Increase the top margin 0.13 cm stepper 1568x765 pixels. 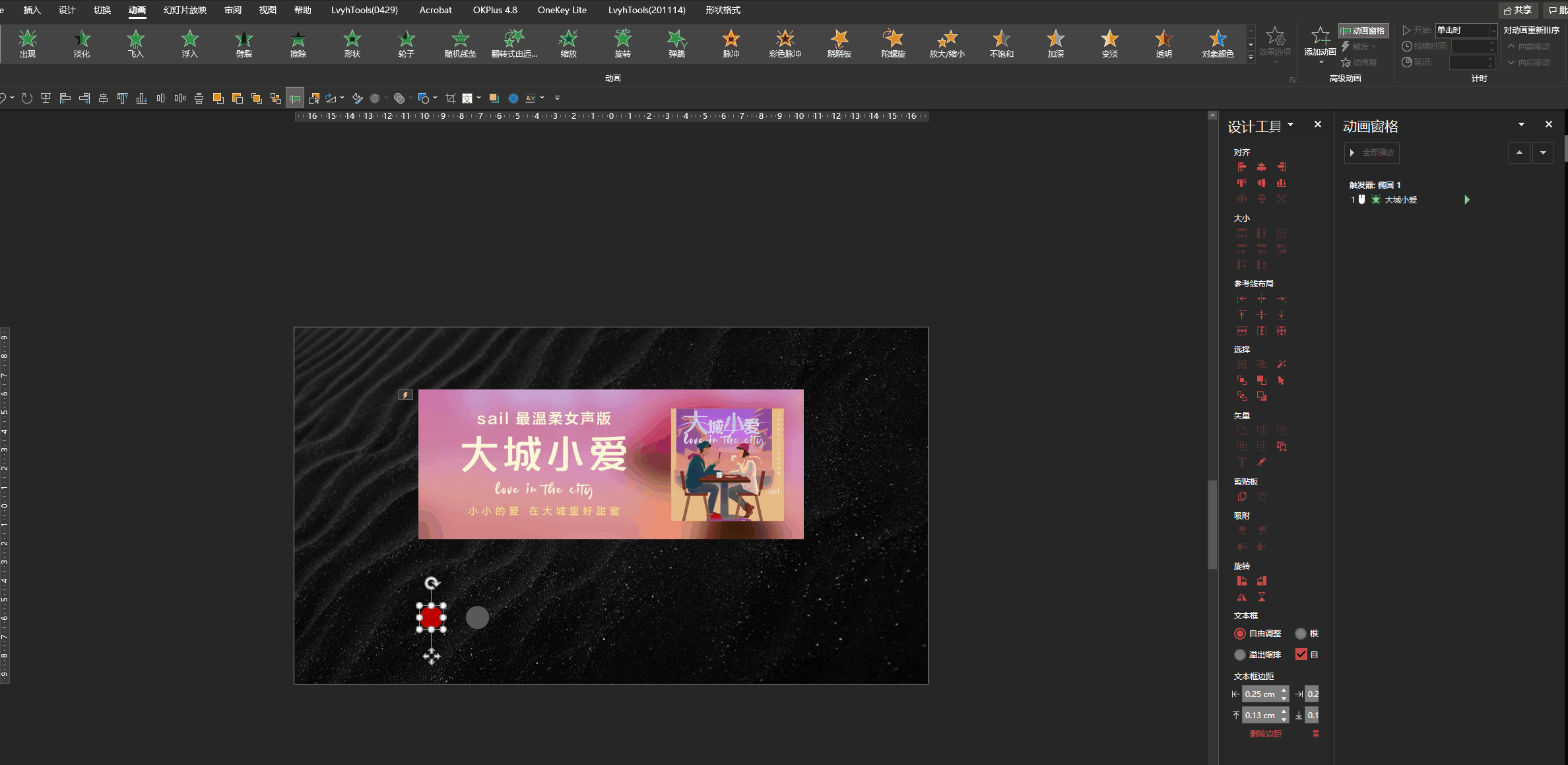pyautogui.click(x=1284, y=712)
